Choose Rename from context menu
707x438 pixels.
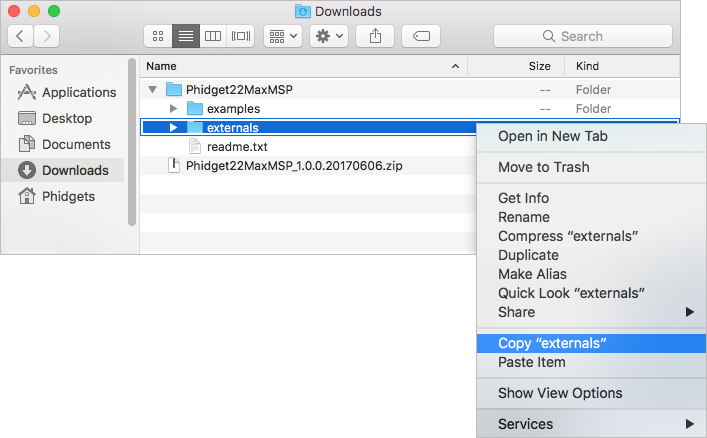click(x=591, y=217)
